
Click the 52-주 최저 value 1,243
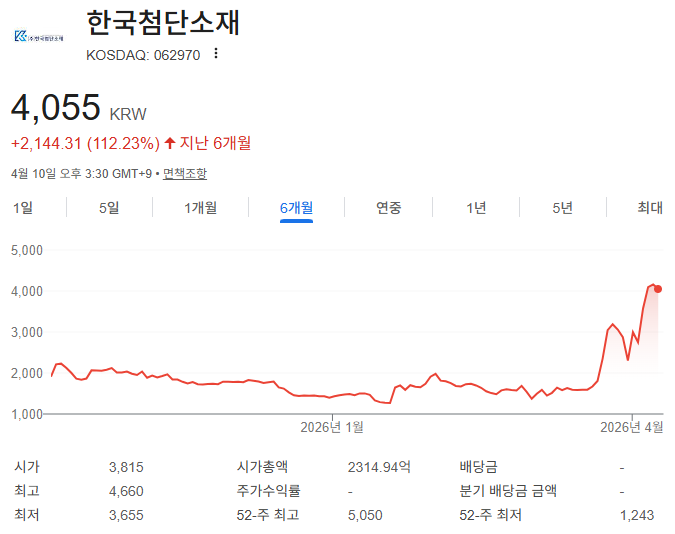point(637,515)
